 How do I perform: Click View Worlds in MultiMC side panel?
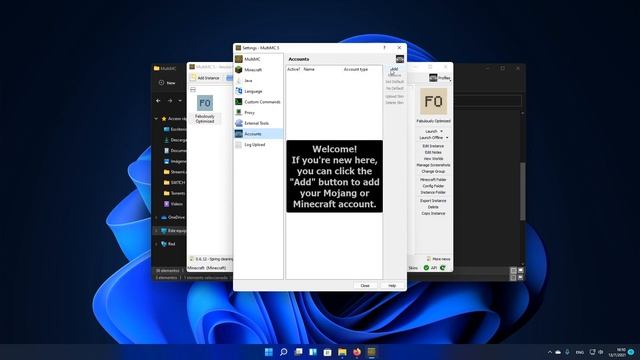click(433, 158)
